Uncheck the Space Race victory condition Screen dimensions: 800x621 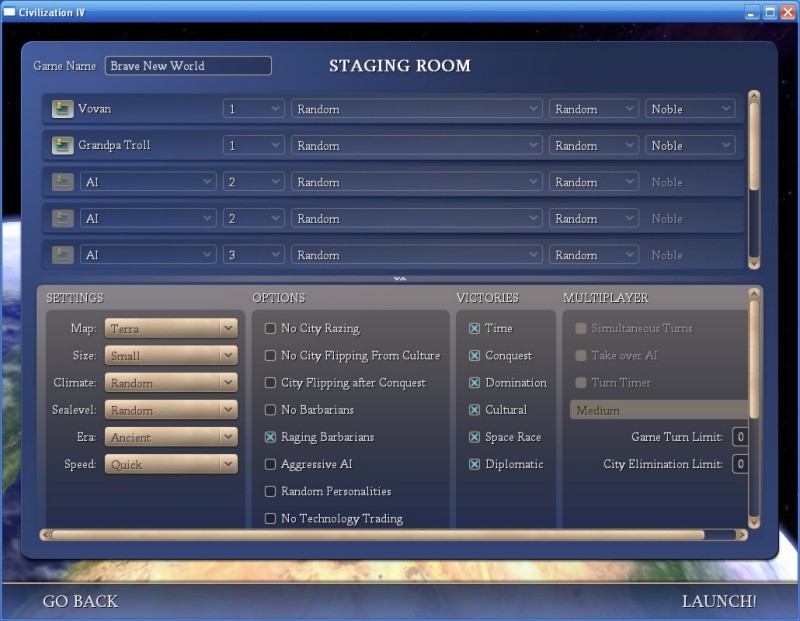tap(475, 437)
